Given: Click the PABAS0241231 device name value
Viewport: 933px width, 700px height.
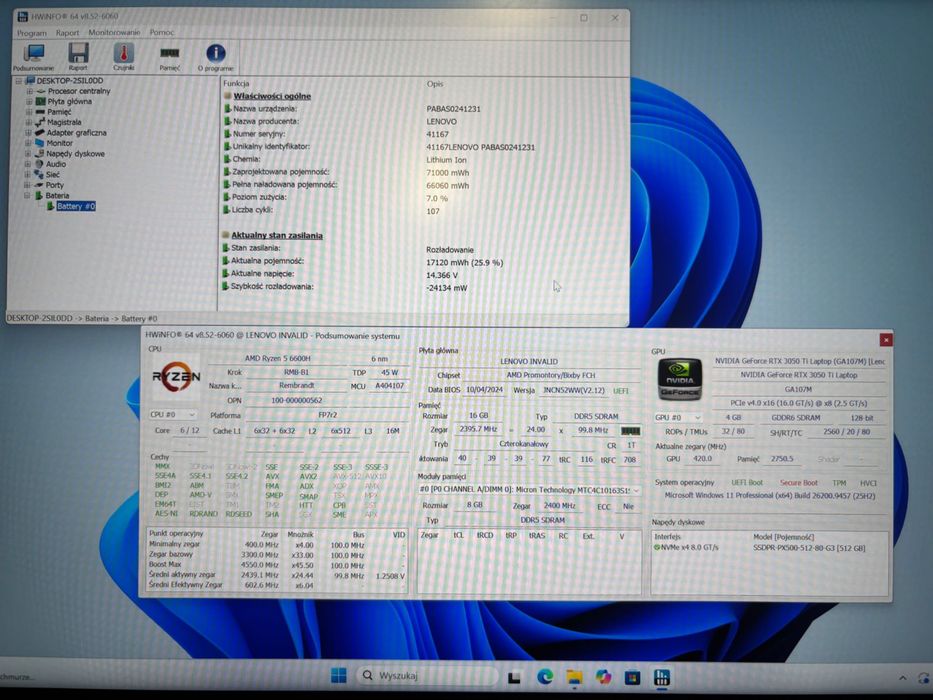Looking at the screenshot, I should point(453,109).
